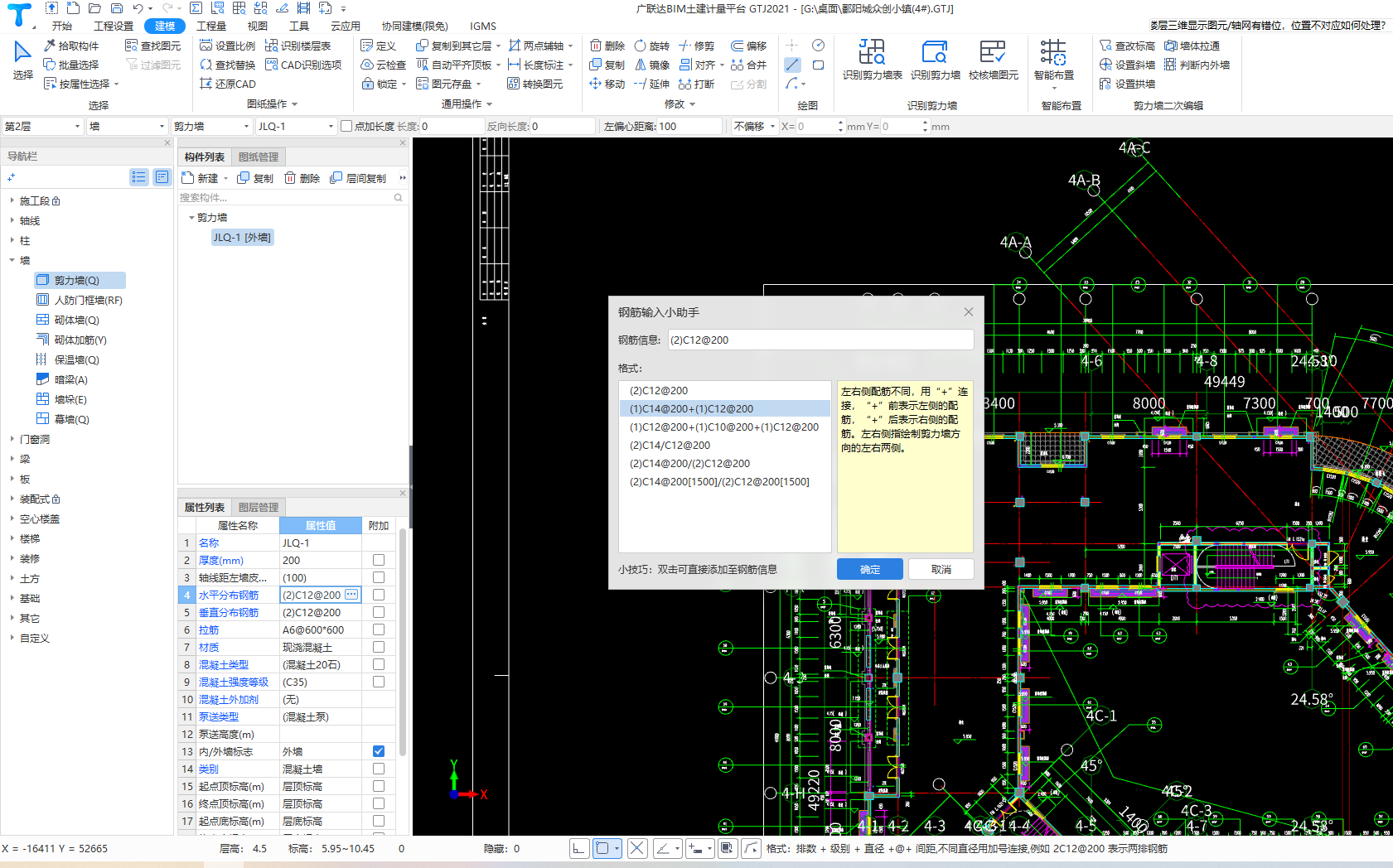Switch to the 云应用 ribbon tab
Image resolution: width=1393 pixels, height=868 pixels.
(x=345, y=26)
